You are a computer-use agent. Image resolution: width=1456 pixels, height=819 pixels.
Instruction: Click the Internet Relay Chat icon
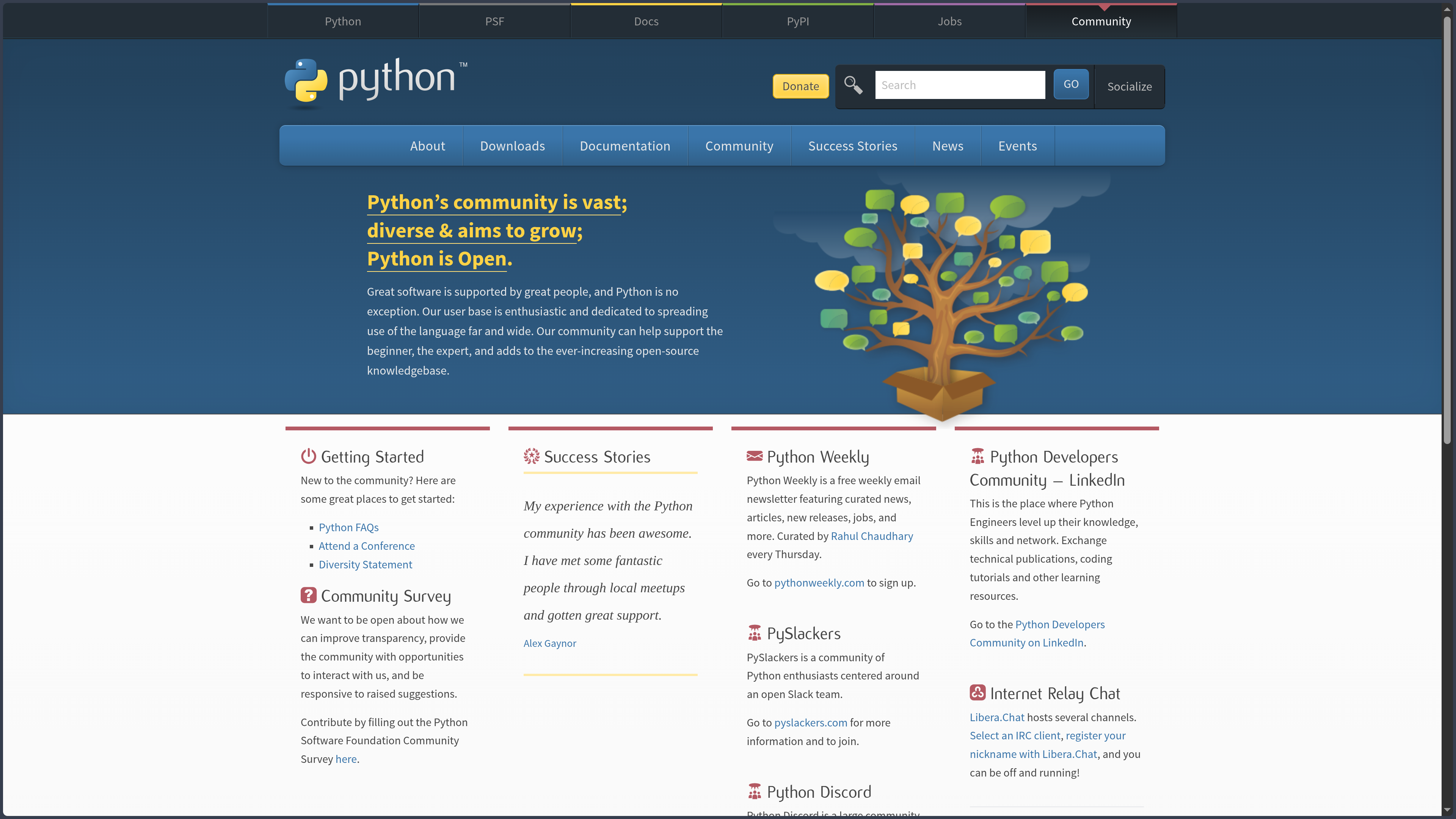pyautogui.click(x=977, y=692)
